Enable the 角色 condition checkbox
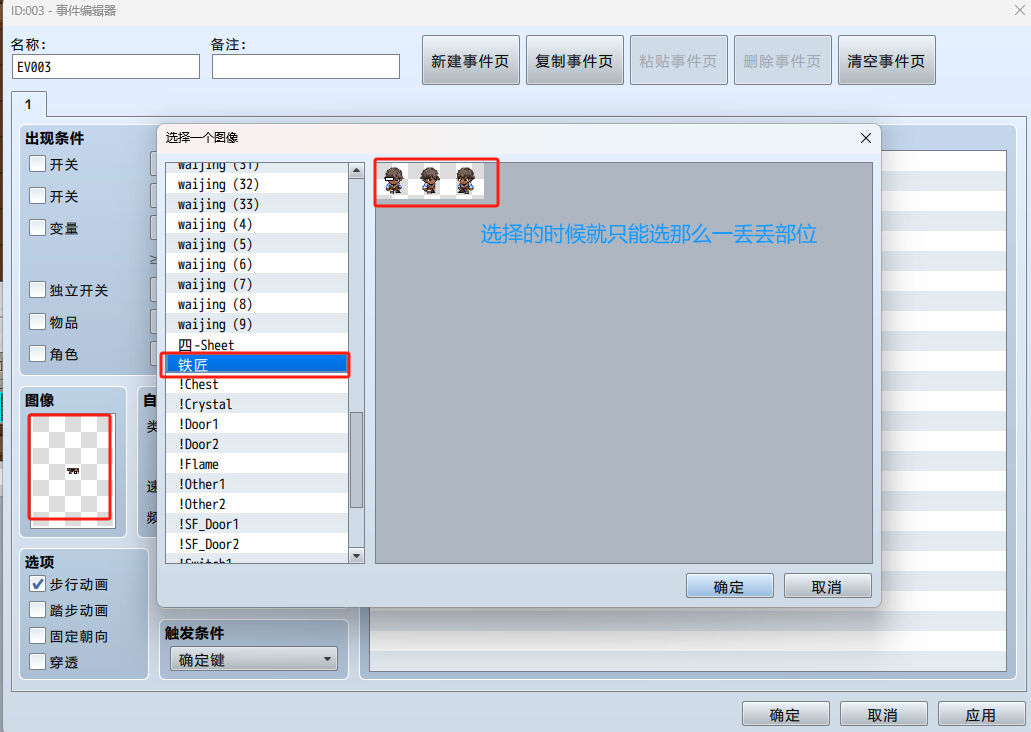Viewport: 1031px width, 732px height. tap(37, 354)
